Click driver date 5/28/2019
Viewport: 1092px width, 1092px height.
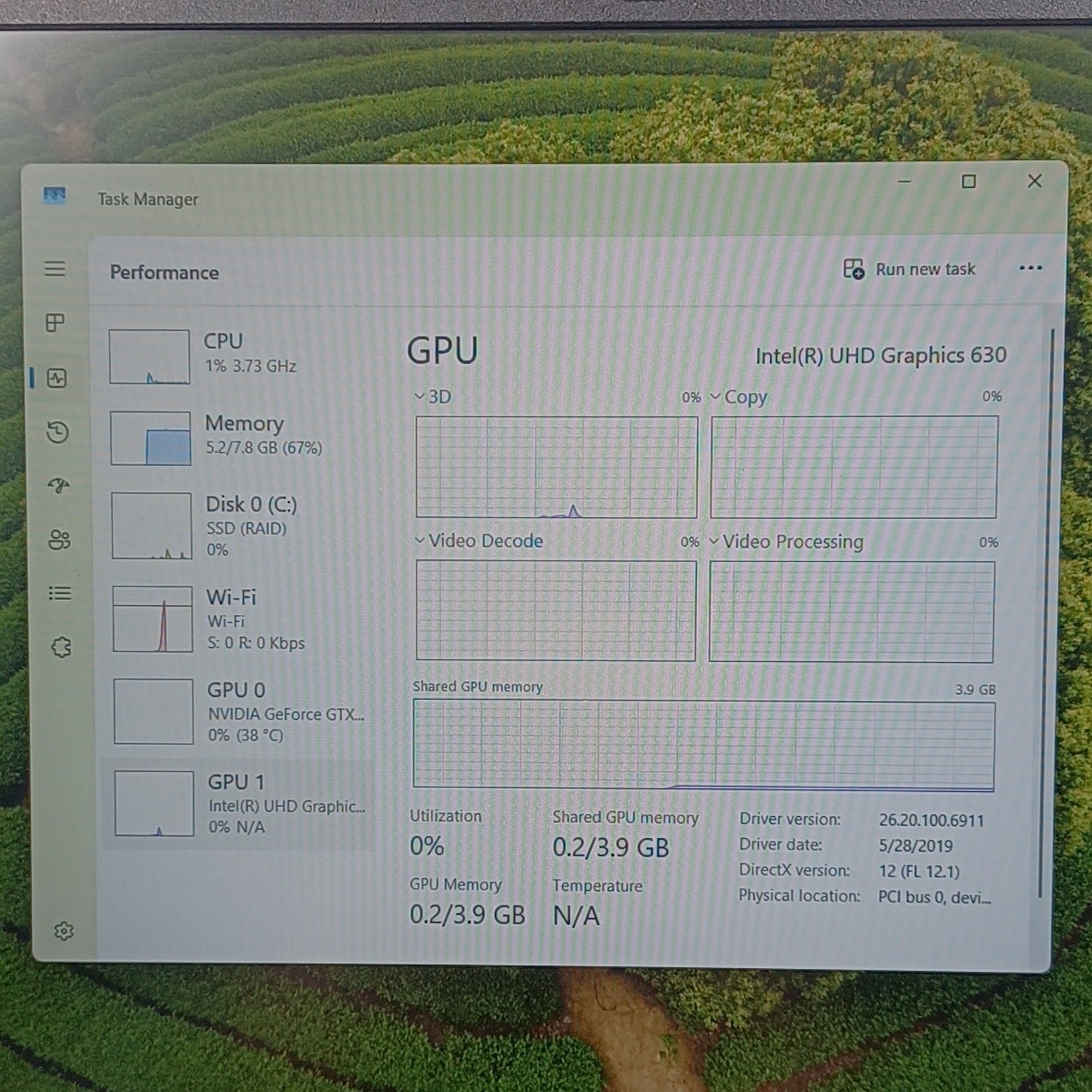click(x=915, y=846)
